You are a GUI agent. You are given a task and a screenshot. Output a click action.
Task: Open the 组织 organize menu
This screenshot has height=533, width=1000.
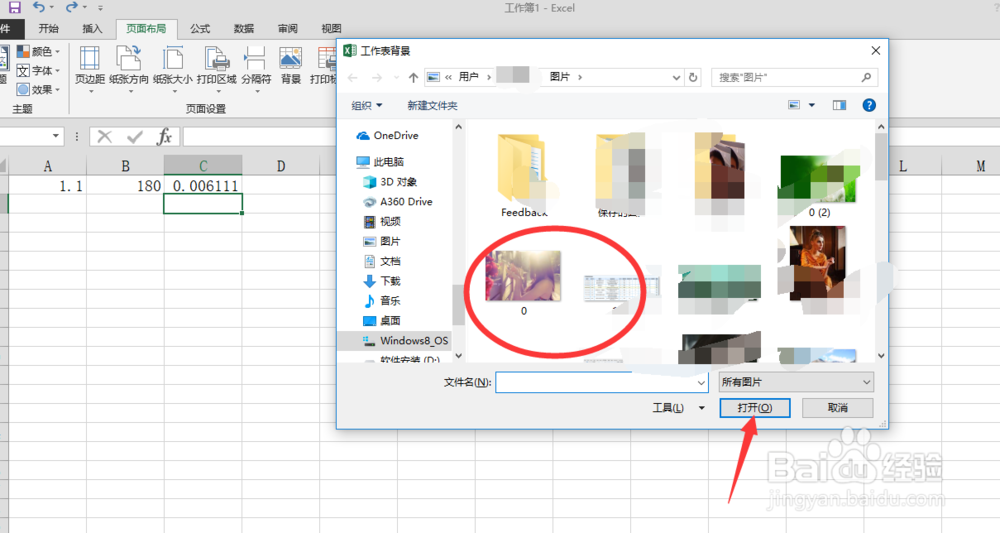coord(367,105)
